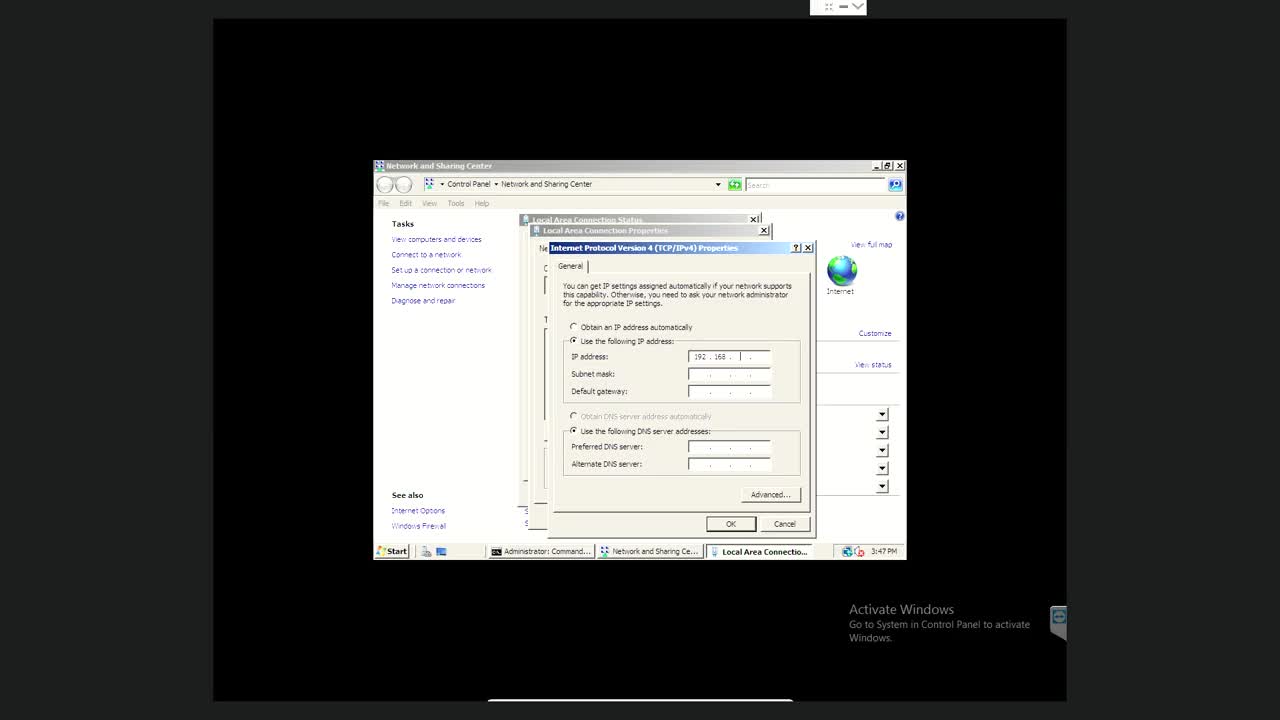Switch to Local Area Connection taskbar button

tap(759, 551)
